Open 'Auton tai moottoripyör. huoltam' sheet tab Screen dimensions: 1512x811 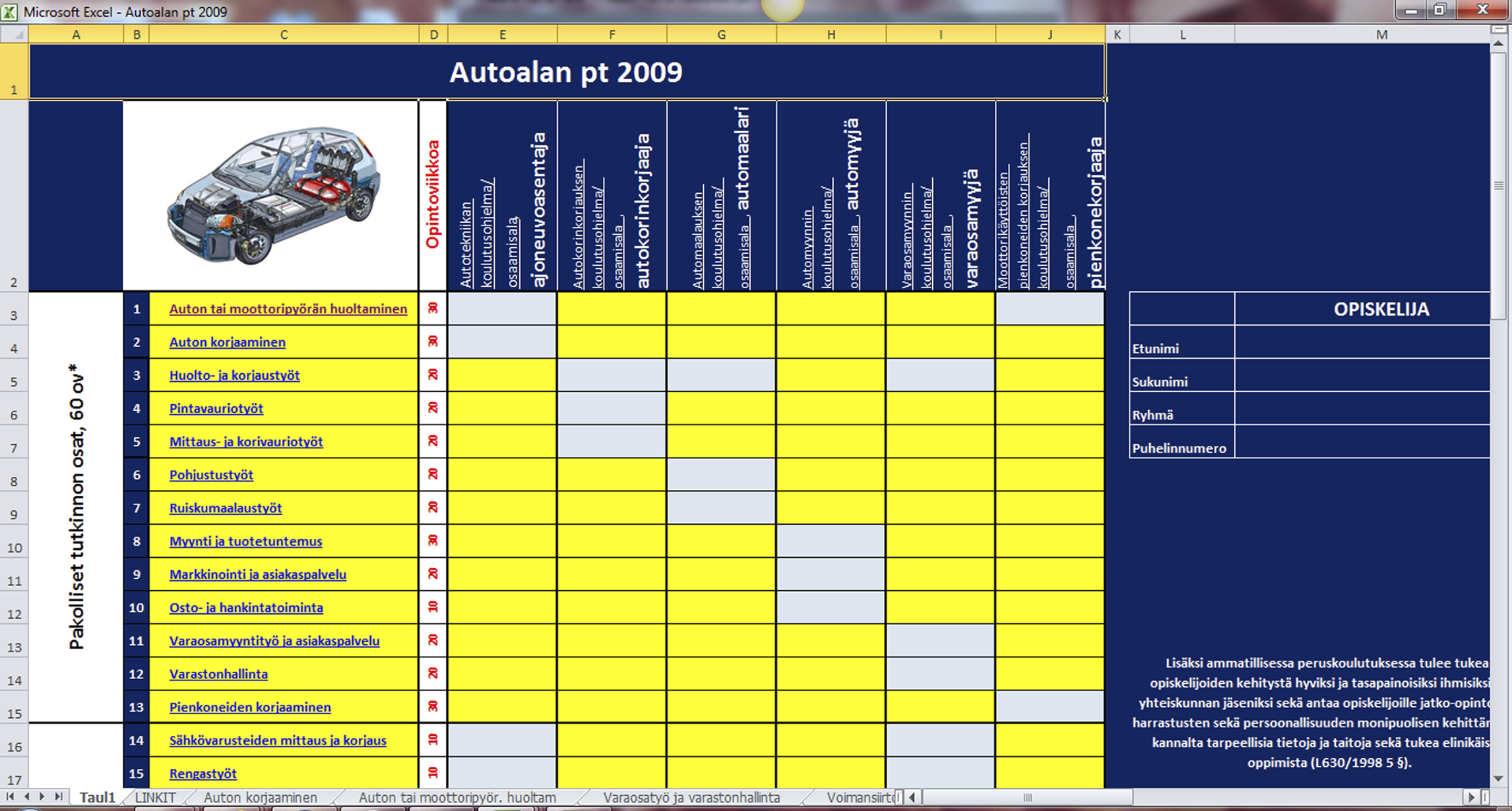[457, 797]
